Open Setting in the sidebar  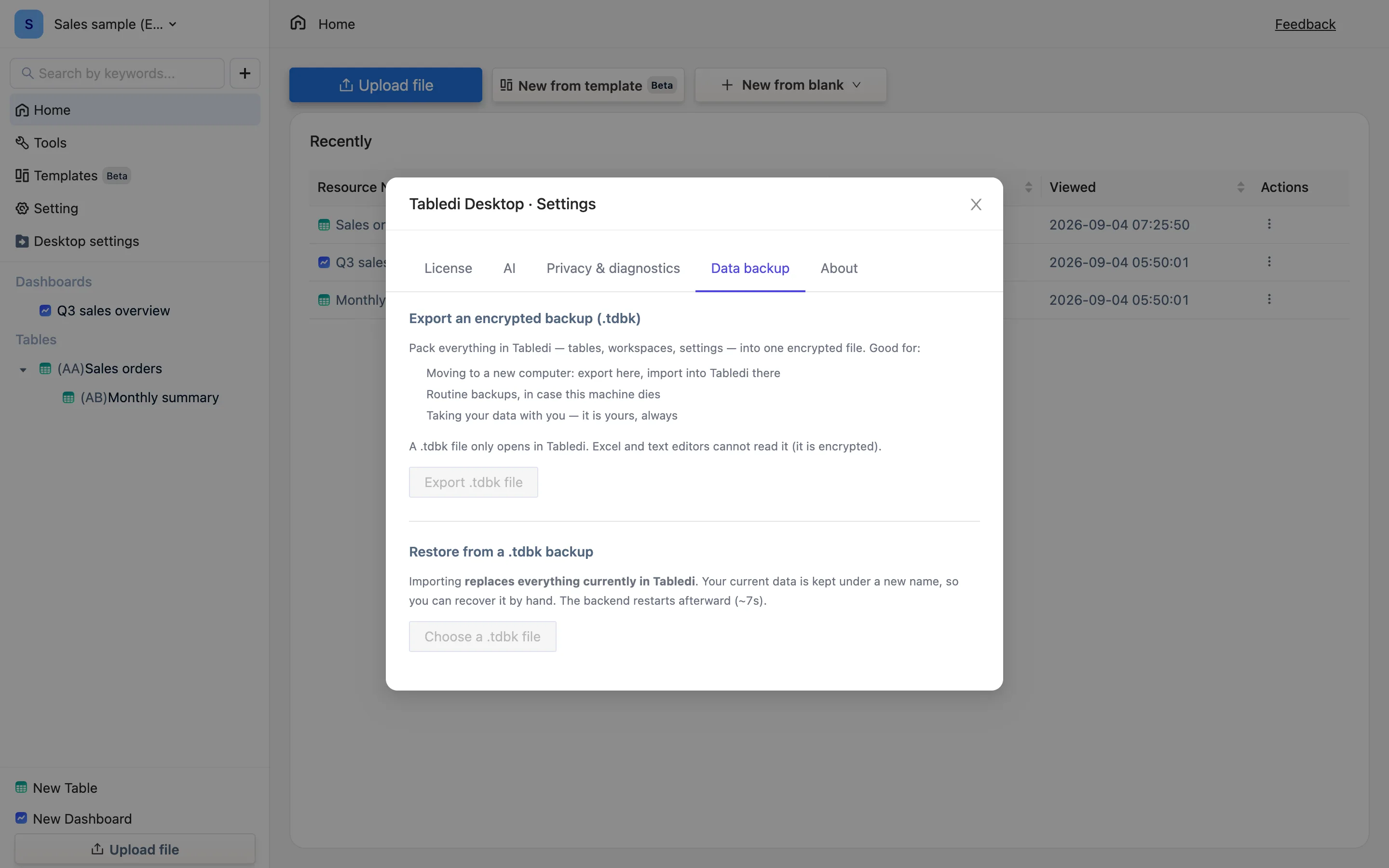[x=135, y=208]
